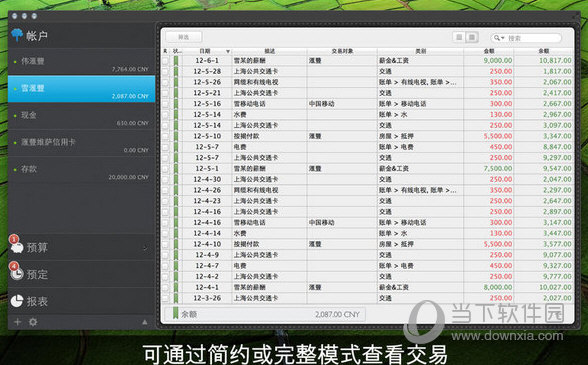Click the green status flag on 12-5-26 row
Image resolution: width=588 pixels, height=365 pixels.
click(x=176, y=82)
